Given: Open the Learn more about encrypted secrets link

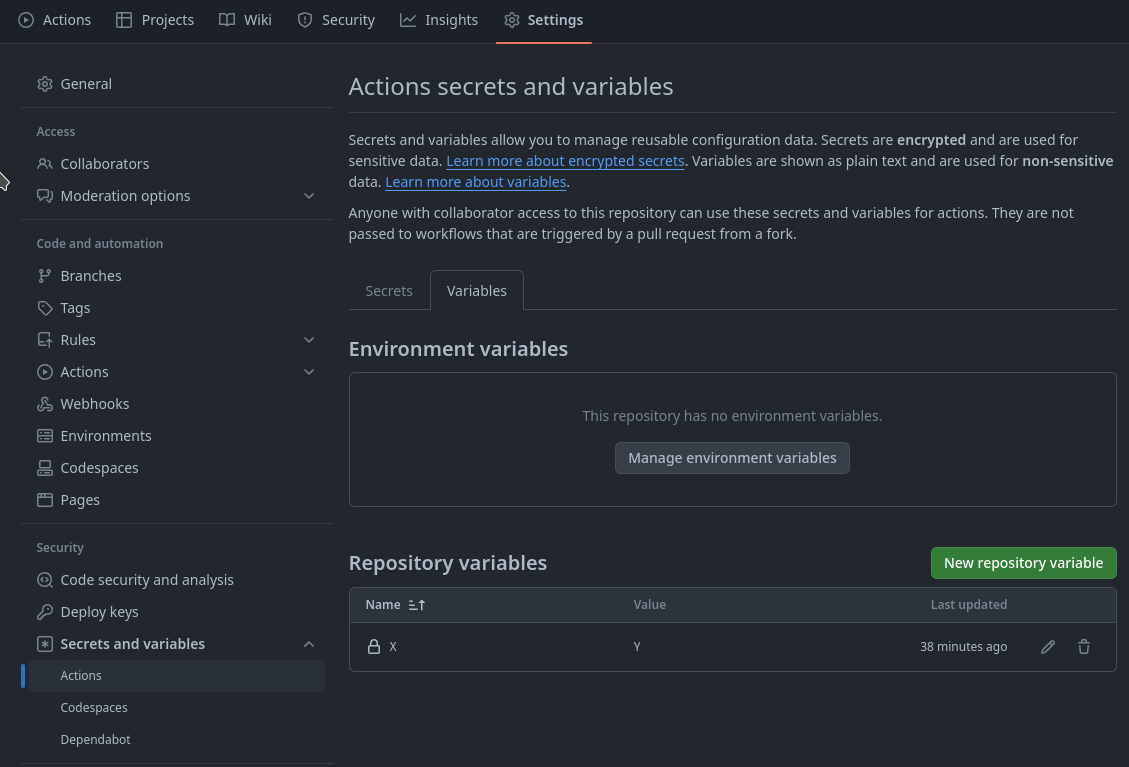Looking at the screenshot, I should coord(565,161).
